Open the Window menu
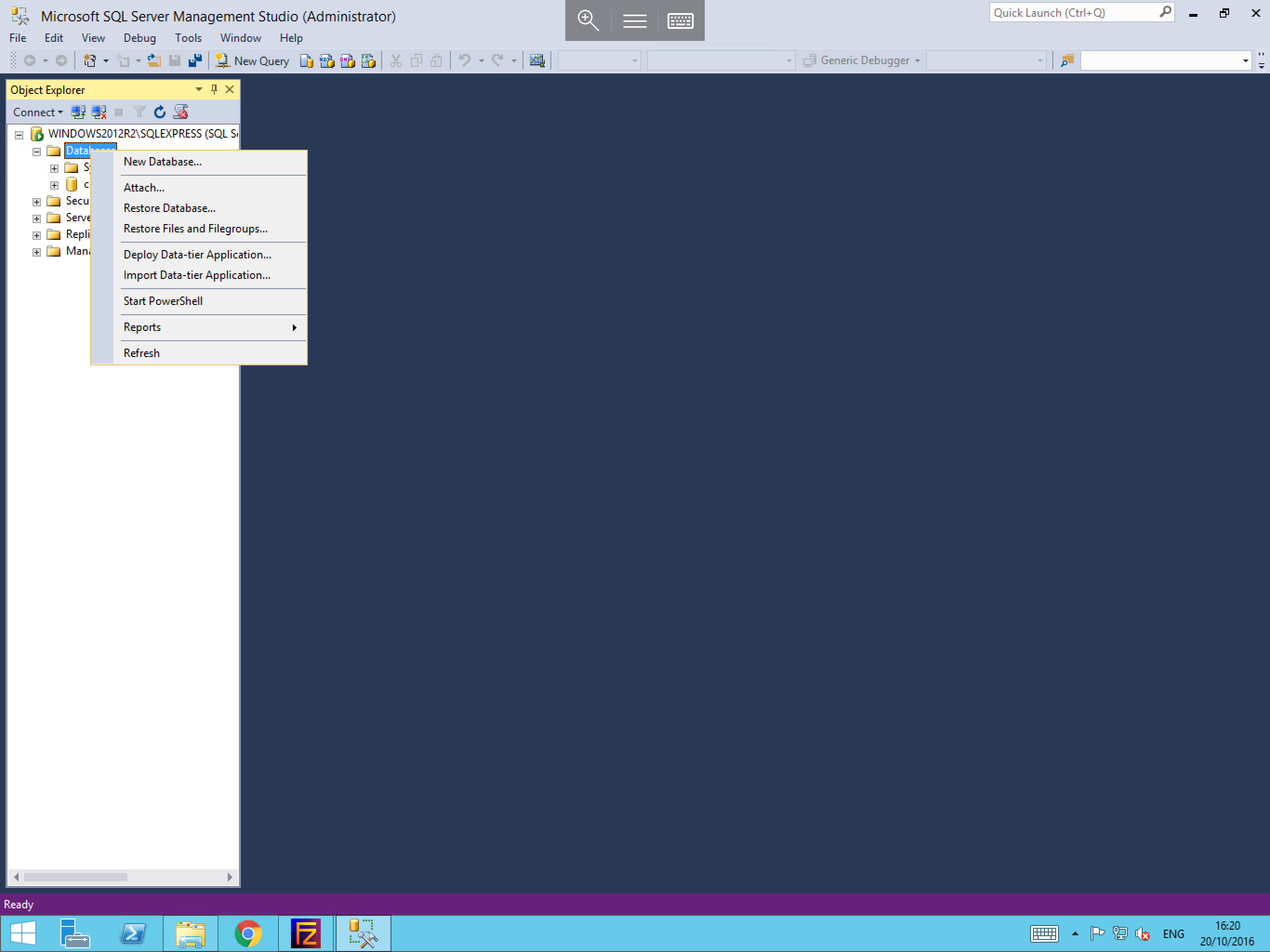Image resolution: width=1270 pixels, height=952 pixels. pos(240,38)
